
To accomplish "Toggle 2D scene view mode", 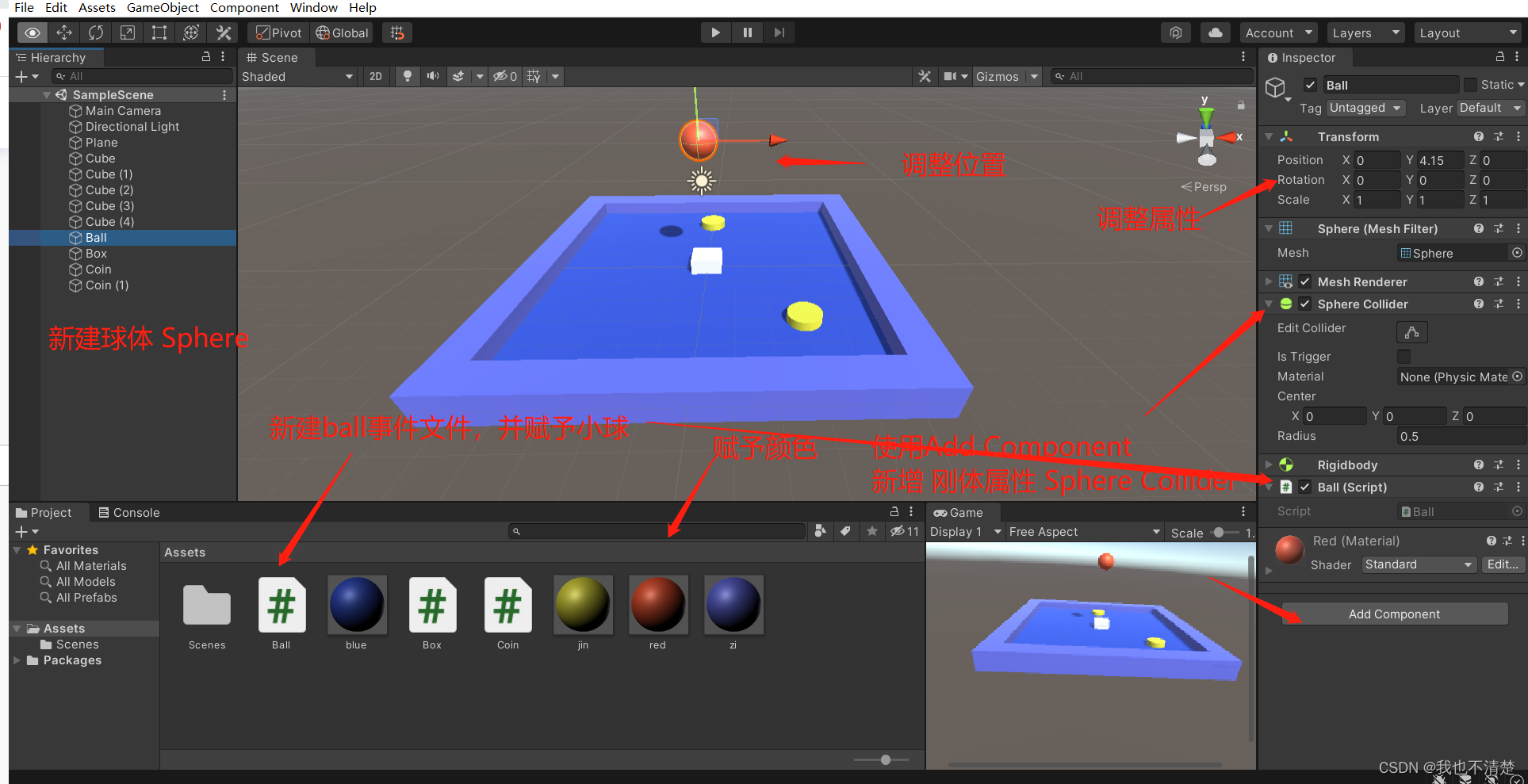I will coord(376,76).
